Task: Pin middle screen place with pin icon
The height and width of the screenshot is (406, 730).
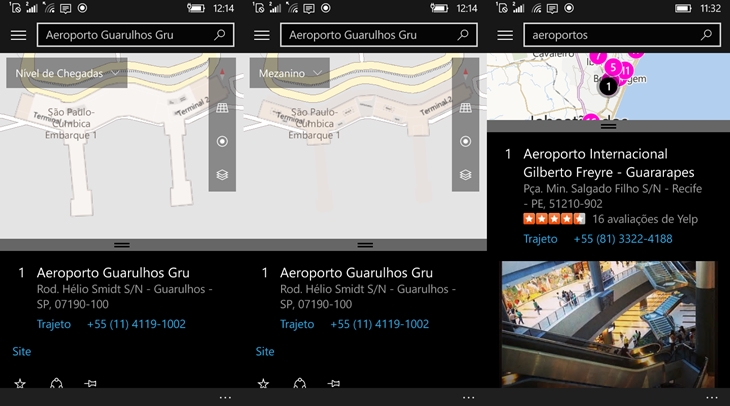Action: tap(333, 383)
